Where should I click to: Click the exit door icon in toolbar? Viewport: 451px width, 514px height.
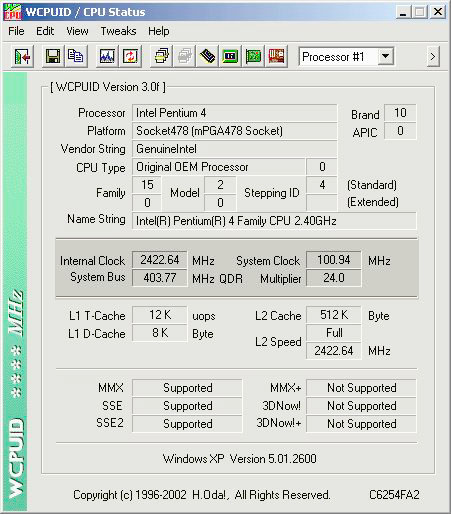22,57
